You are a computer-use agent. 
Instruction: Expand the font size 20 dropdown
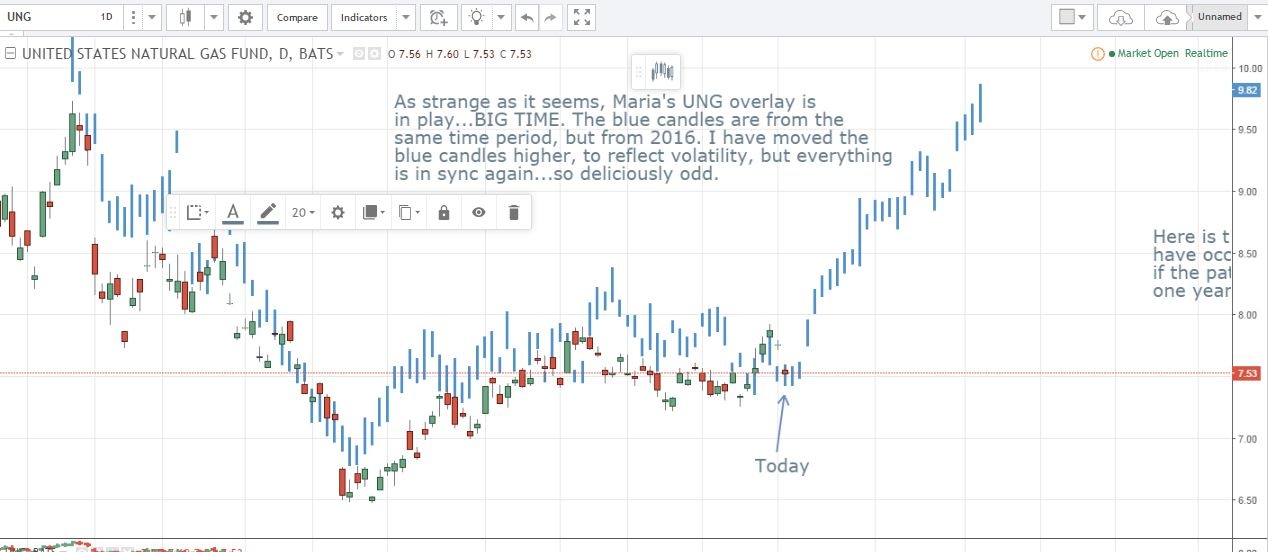(x=303, y=212)
